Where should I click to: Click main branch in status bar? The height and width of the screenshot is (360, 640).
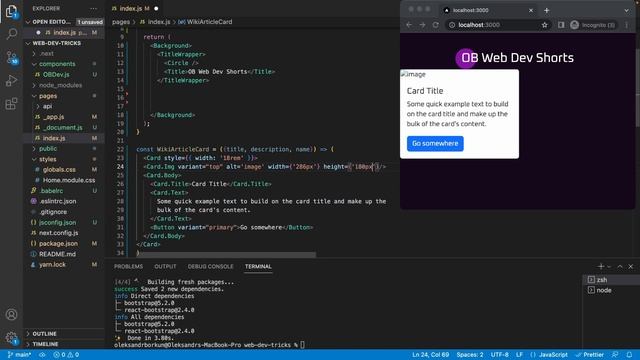(19, 355)
